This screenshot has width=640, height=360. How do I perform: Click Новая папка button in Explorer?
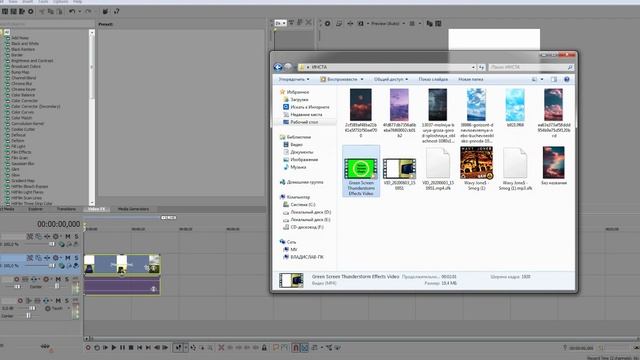point(471,79)
